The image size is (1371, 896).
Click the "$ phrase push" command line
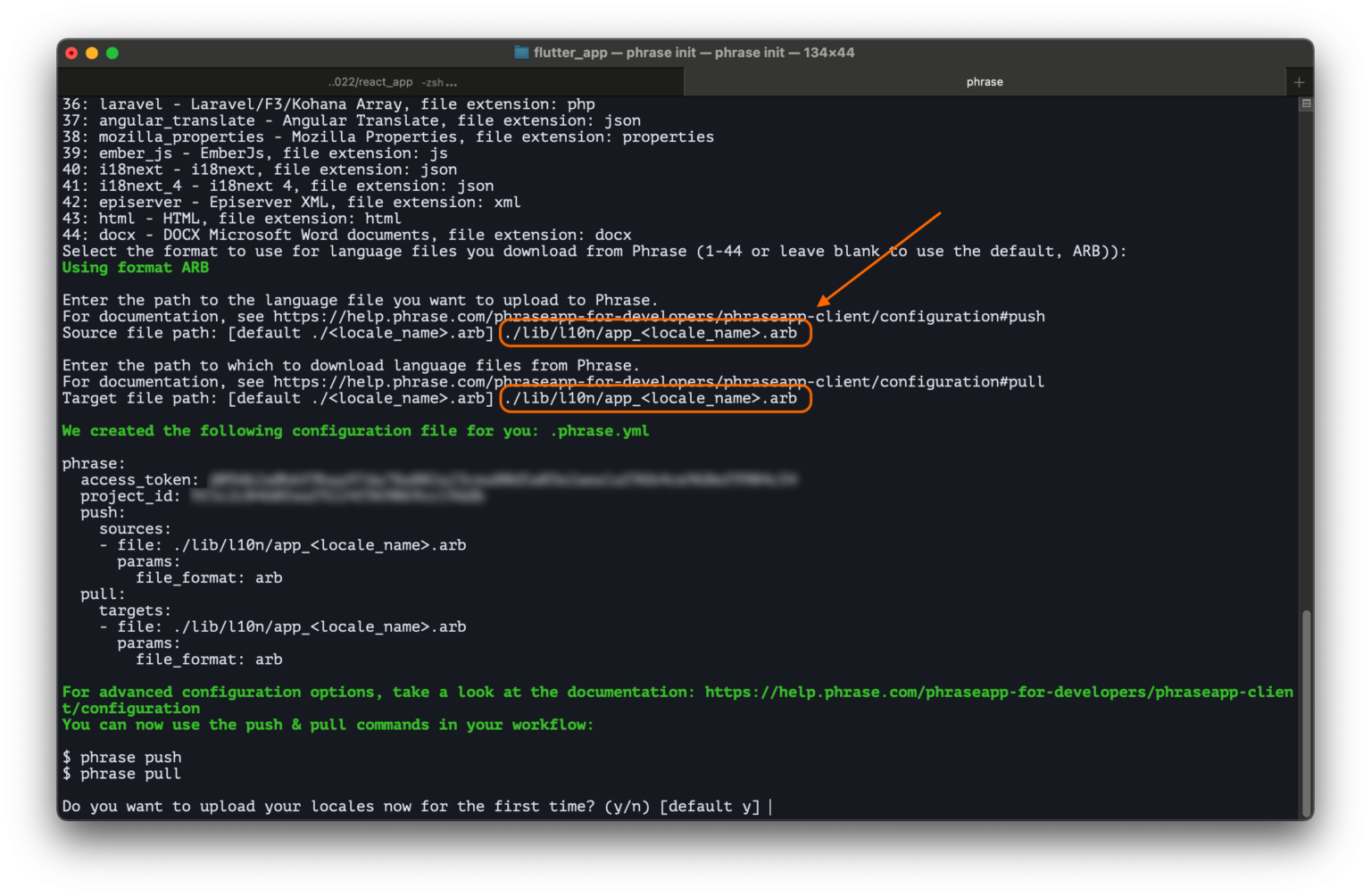tap(121, 757)
